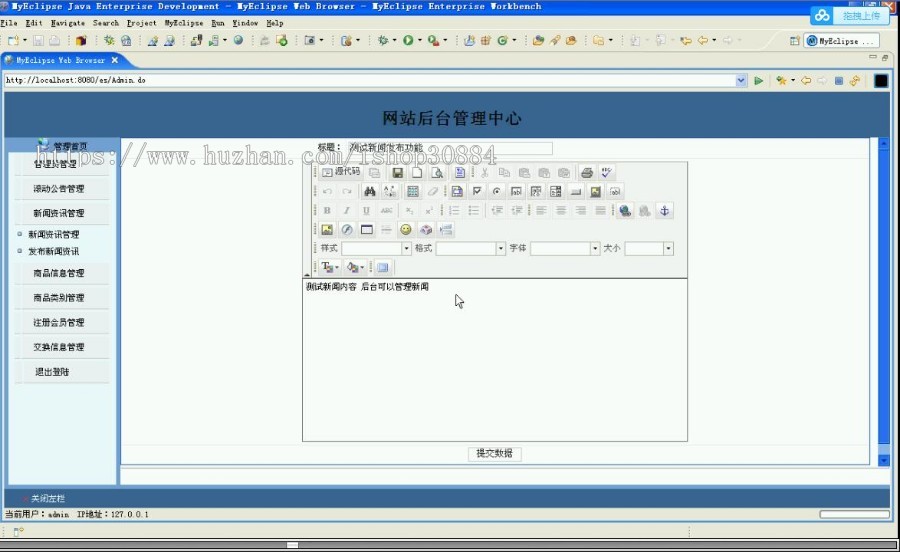
Task: Open the 大小 size dropdown
Action: (x=668, y=248)
